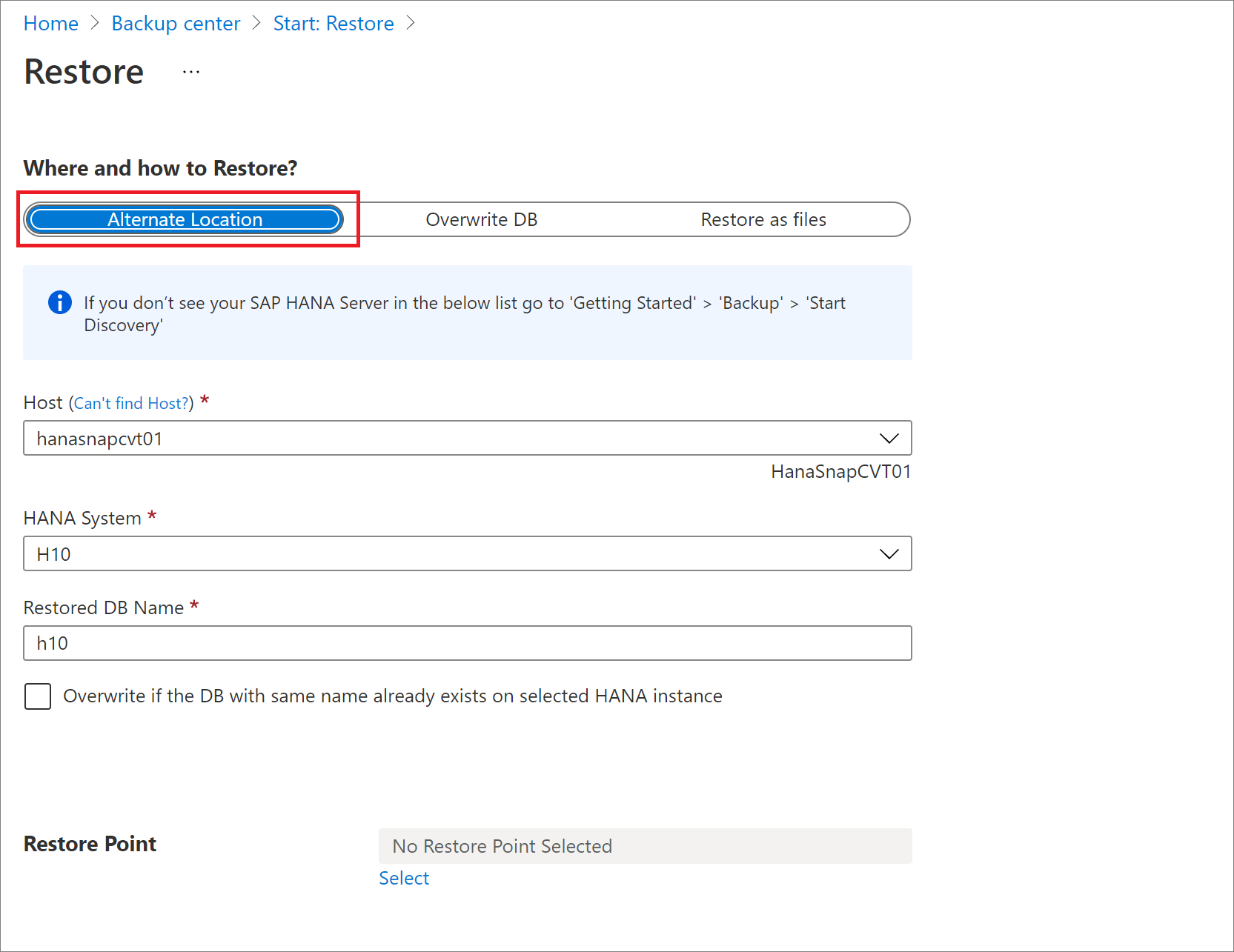Click Select to choose a Restore Point

[x=404, y=878]
